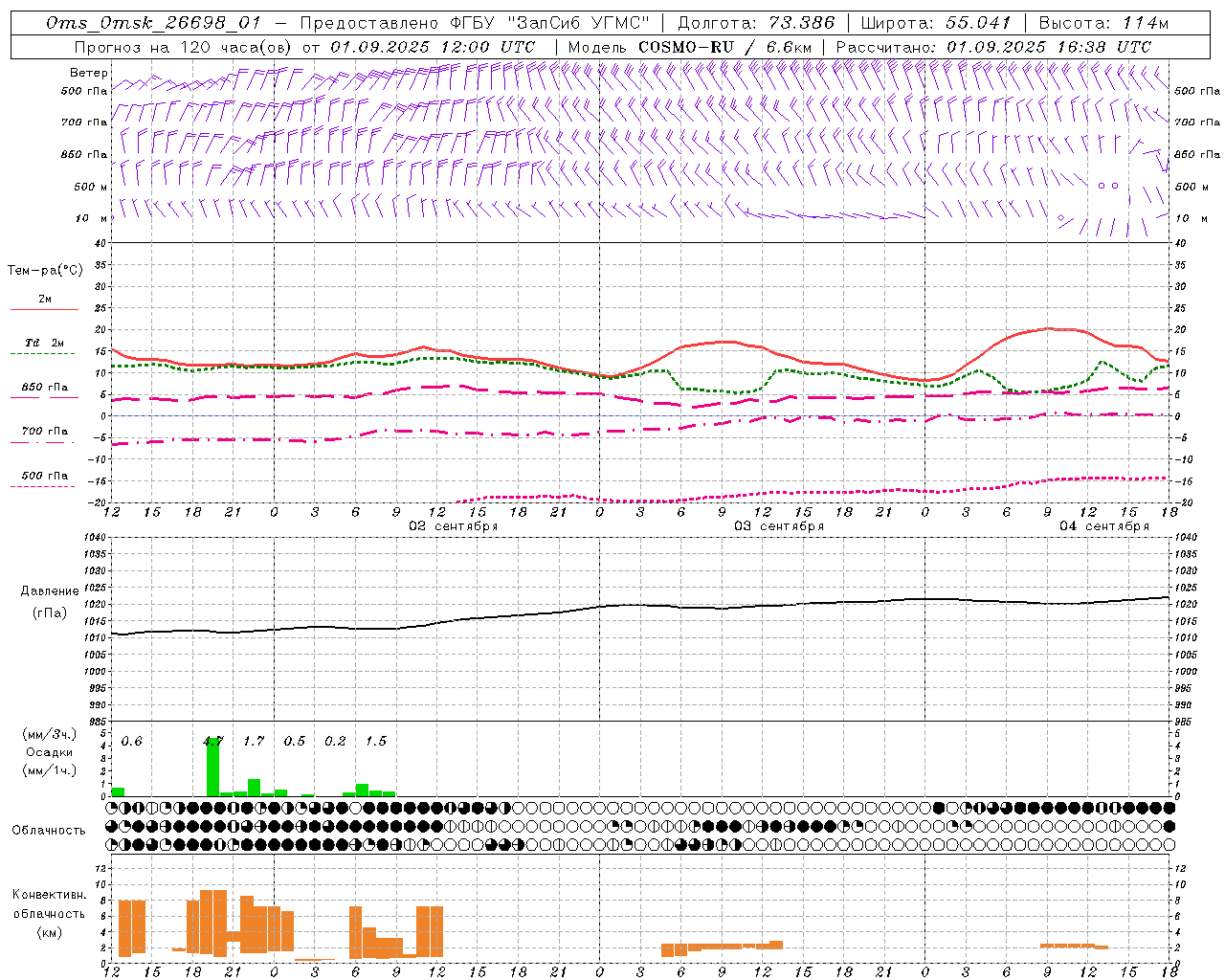Click the Широта: 55.041 latitude value
Screen dimensions: 1225x980
(936, 23)
